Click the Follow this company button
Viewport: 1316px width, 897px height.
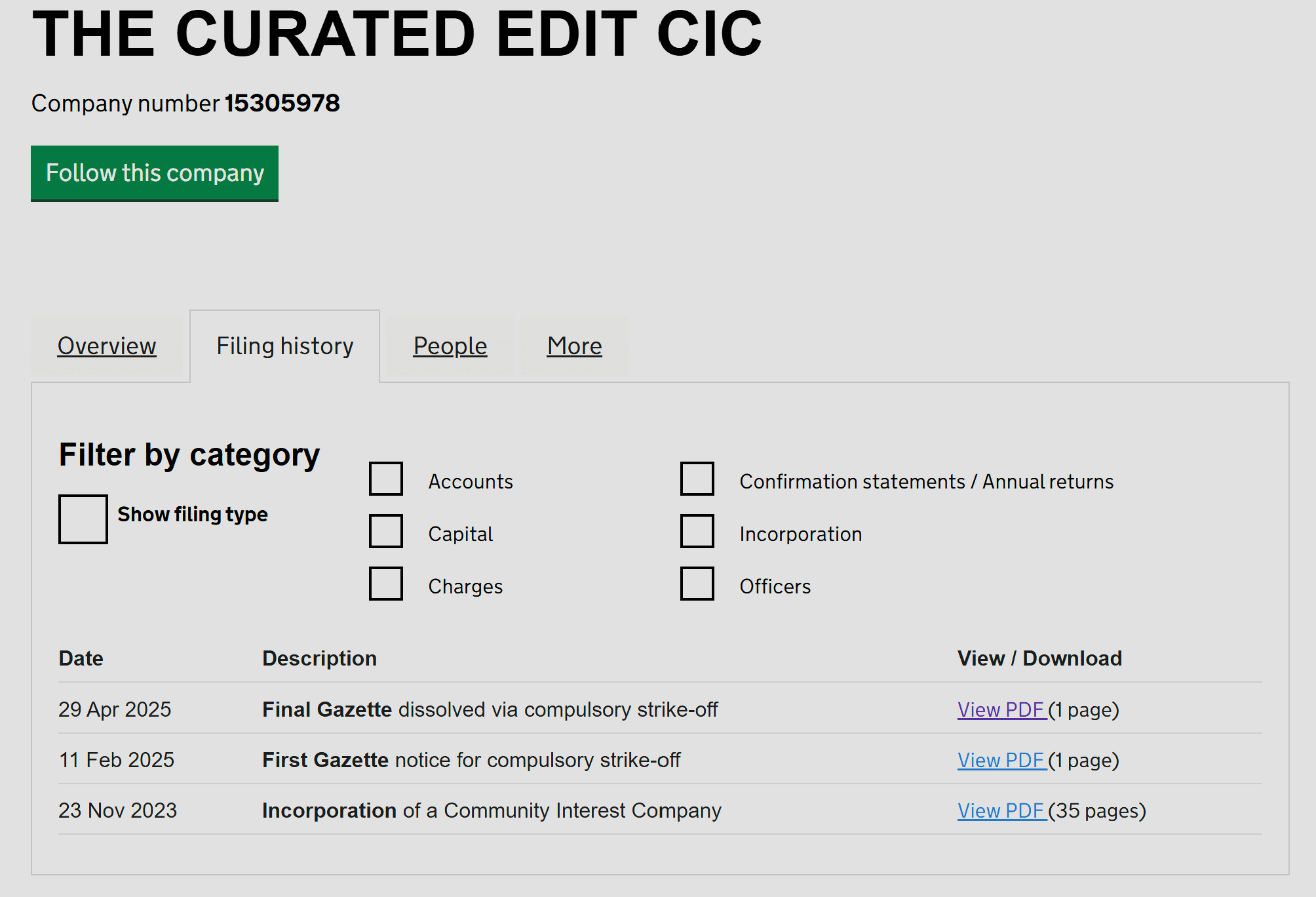click(x=155, y=173)
